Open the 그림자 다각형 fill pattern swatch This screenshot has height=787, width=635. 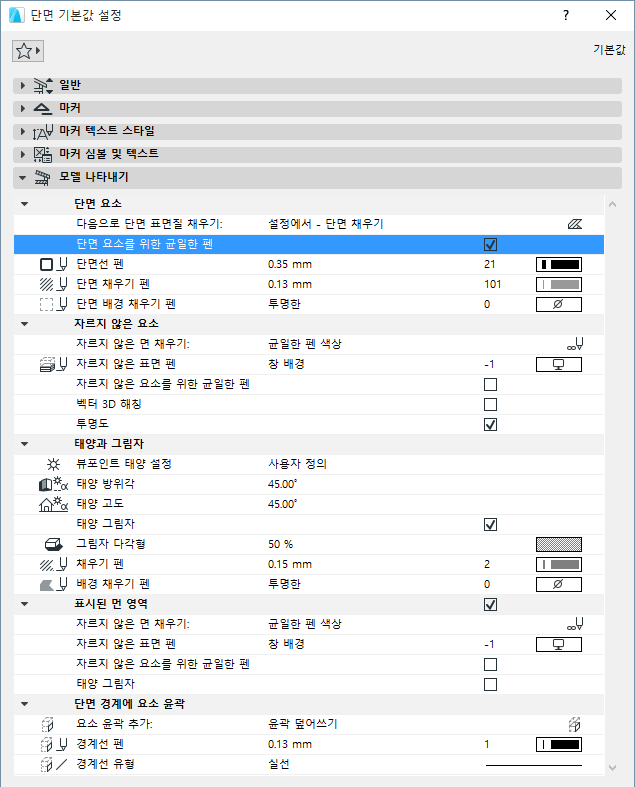559,544
